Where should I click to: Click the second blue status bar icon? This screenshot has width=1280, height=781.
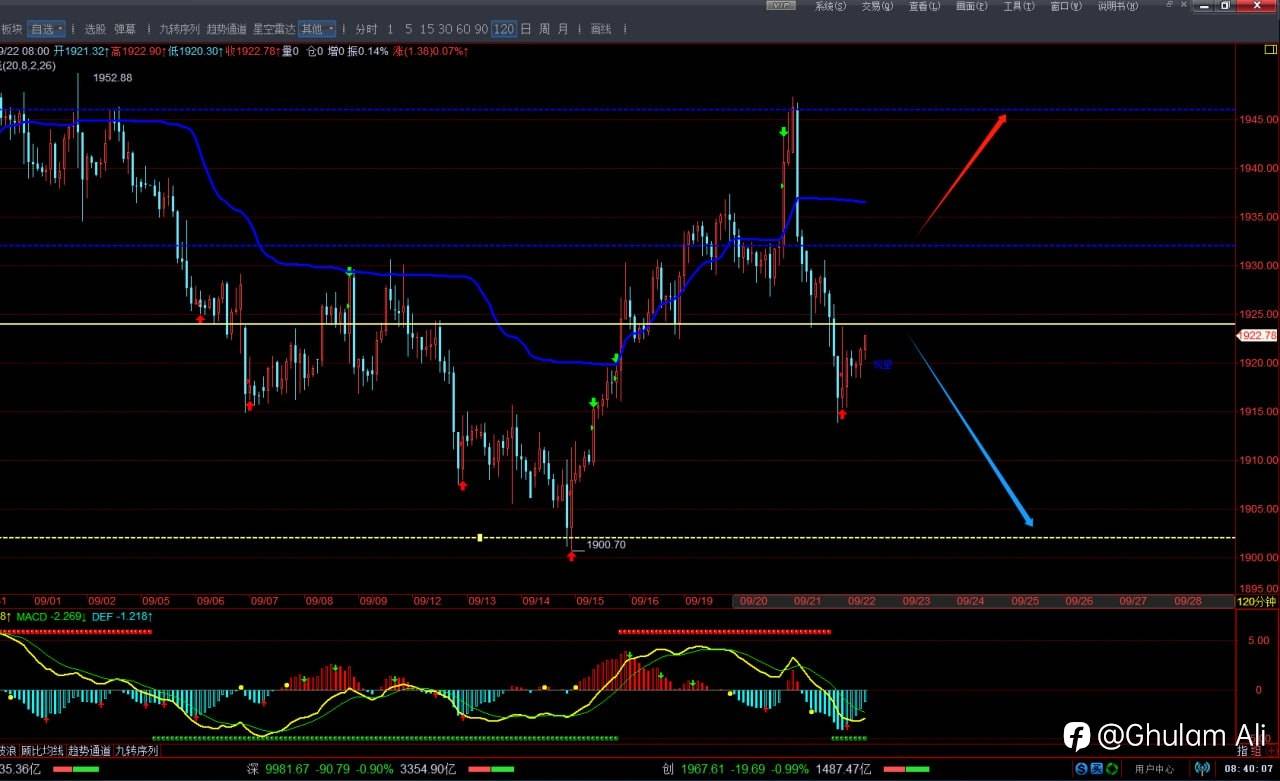pyautogui.click(x=1097, y=769)
